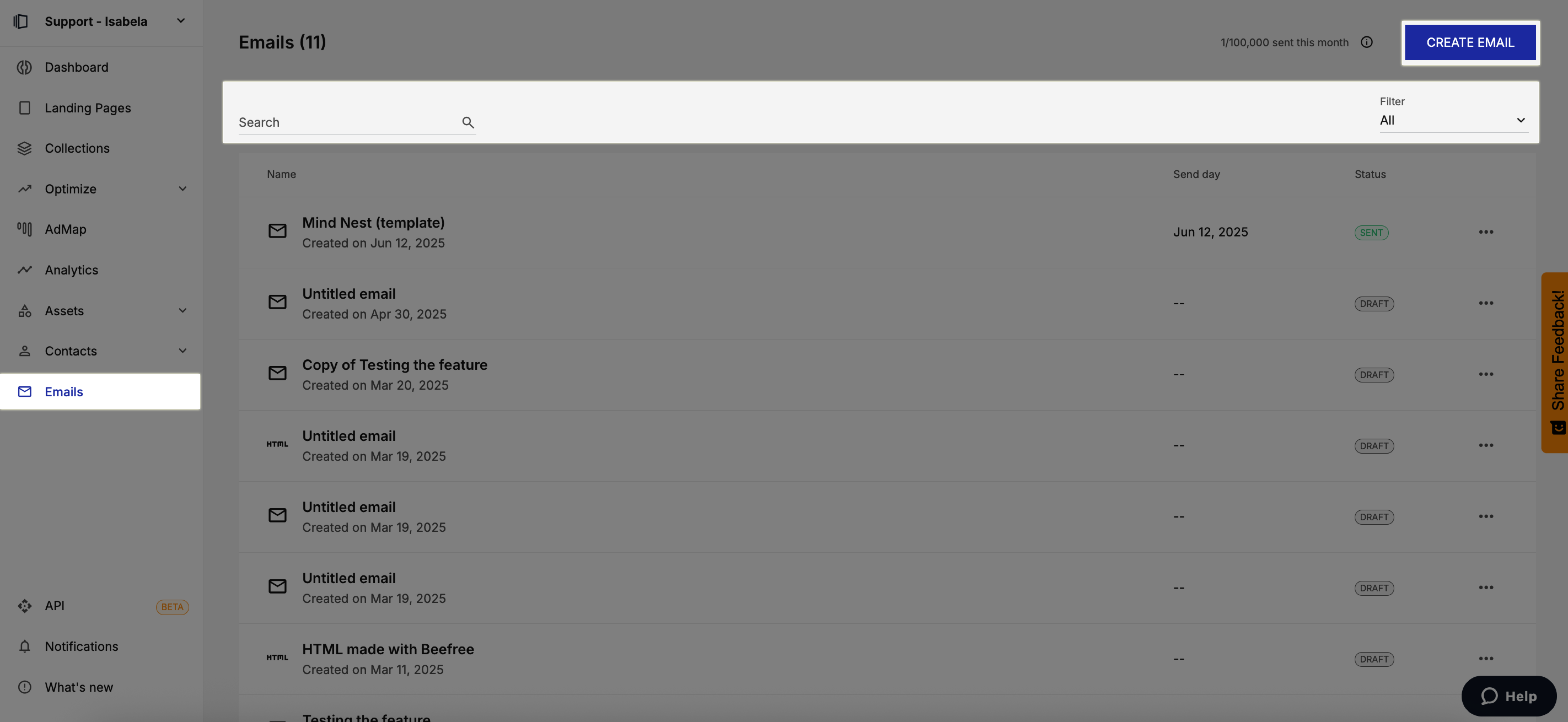Open more options for Mind Nest (template)
The width and height of the screenshot is (1568, 722).
pyautogui.click(x=1486, y=232)
